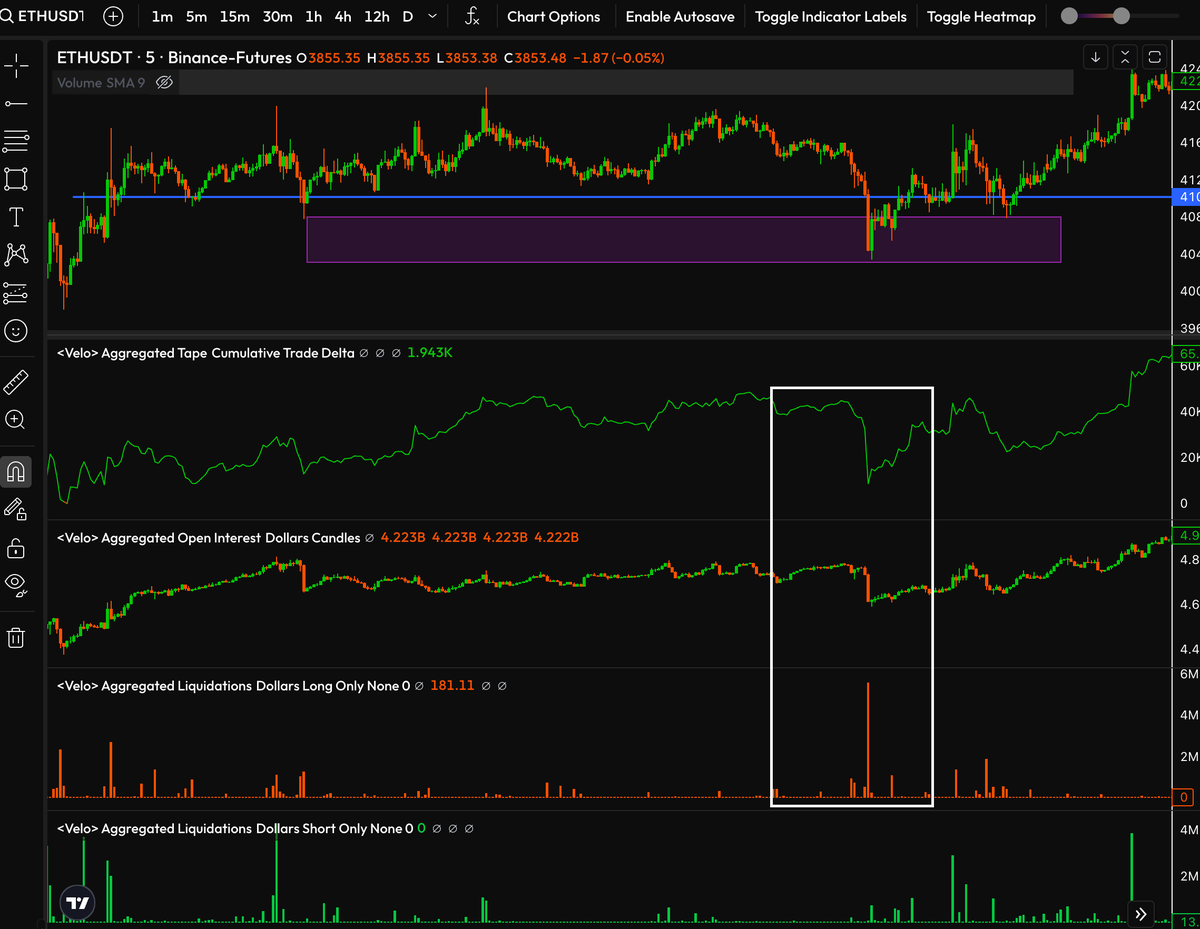Switch to the 1m timeframe
1200x929 pixels.
[x=162, y=16]
